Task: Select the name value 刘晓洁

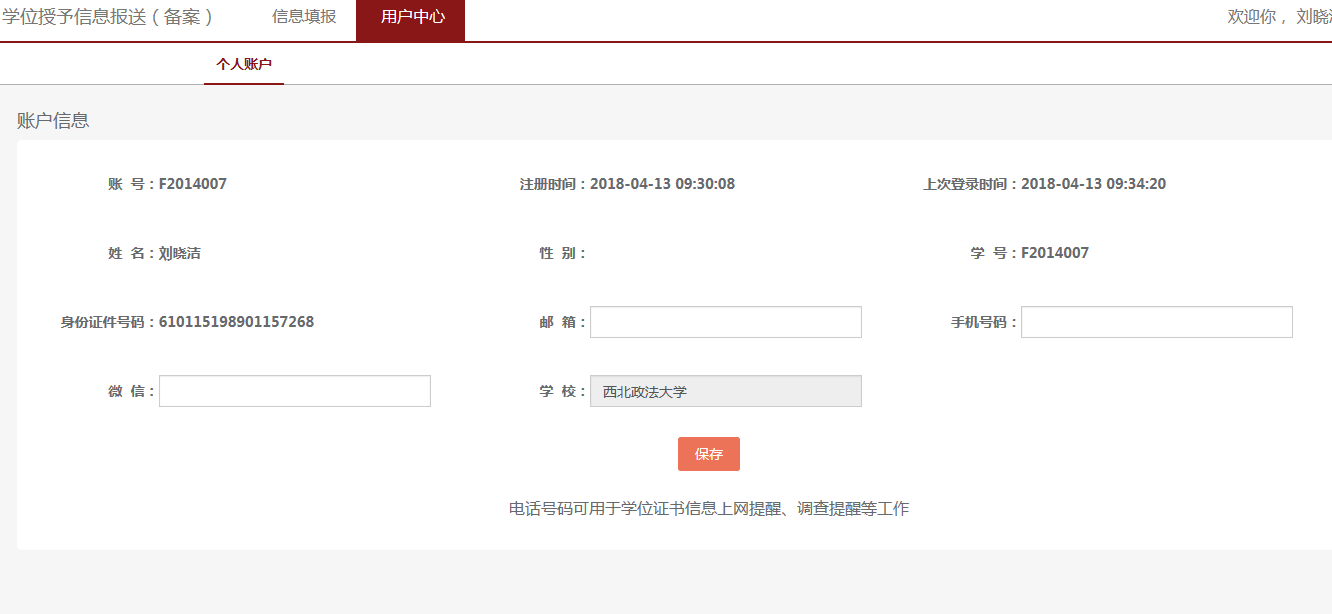Action: [x=180, y=253]
